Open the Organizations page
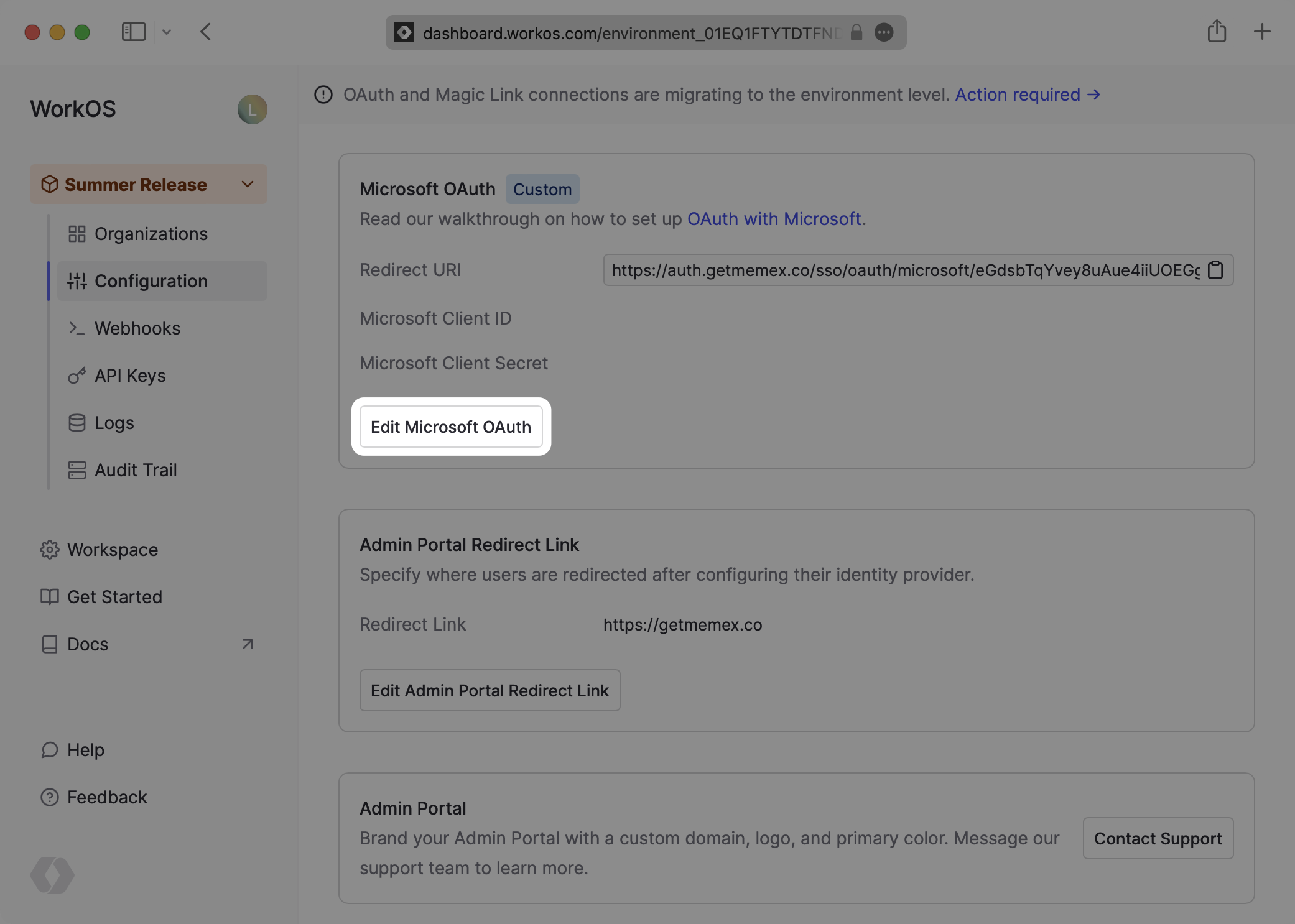The image size is (1295, 924). (x=151, y=234)
